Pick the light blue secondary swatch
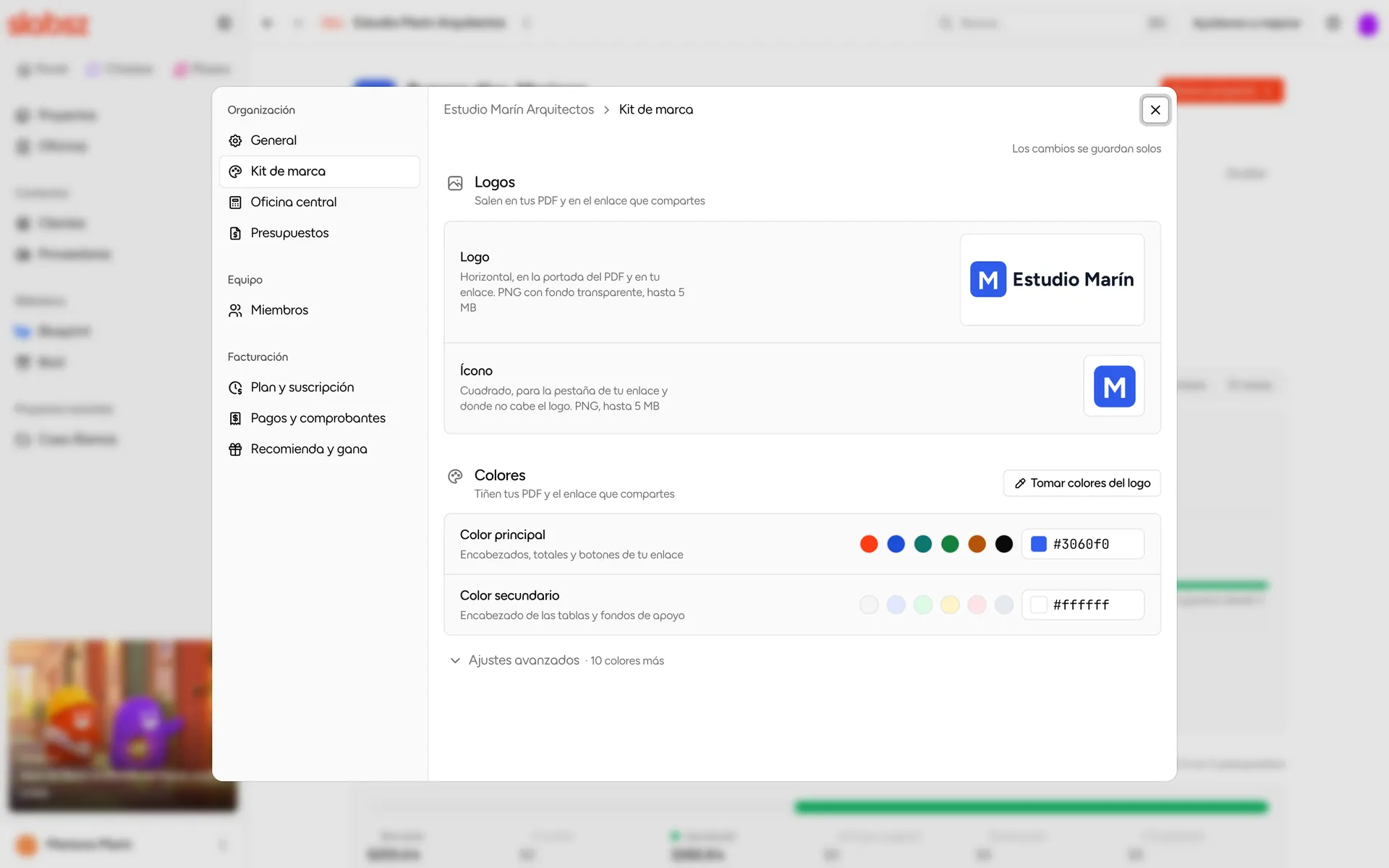The width and height of the screenshot is (1389, 868). tap(896, 605)
